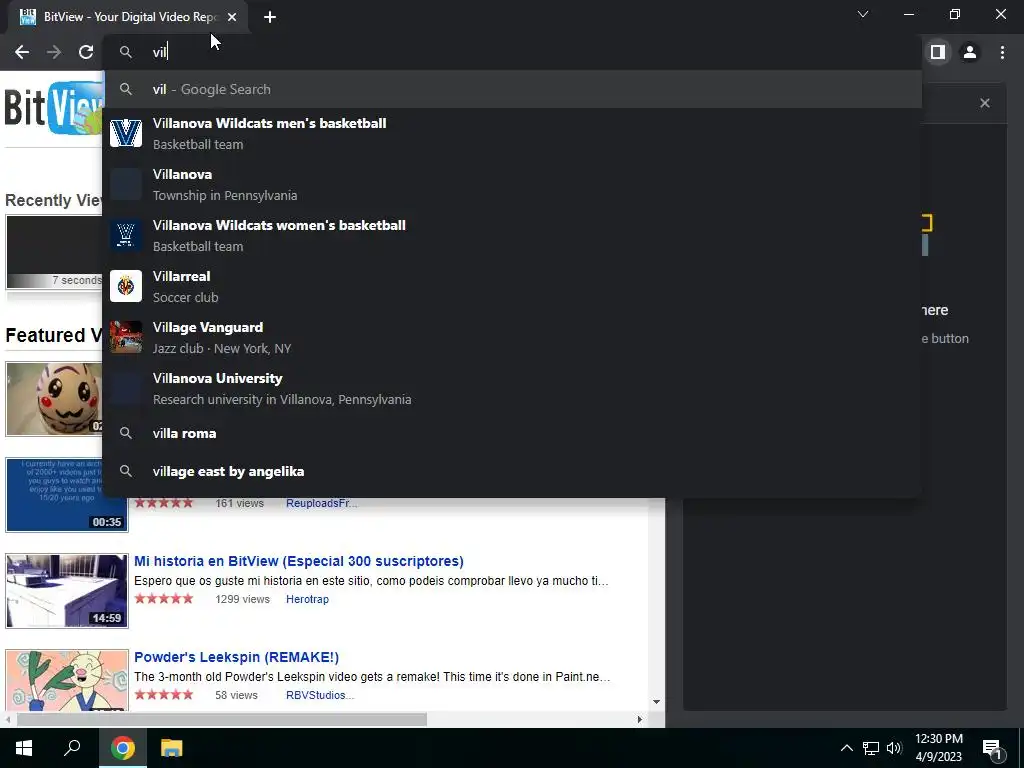The height and width of the screenshot is (768, 1024).
Task: Open the network status tray icon
Action: click(871, 748)
